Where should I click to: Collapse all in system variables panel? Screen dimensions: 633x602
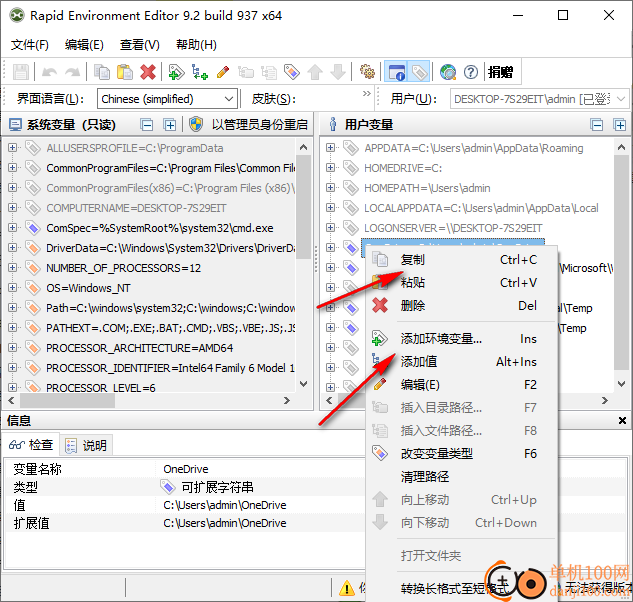tap(147, 125)
